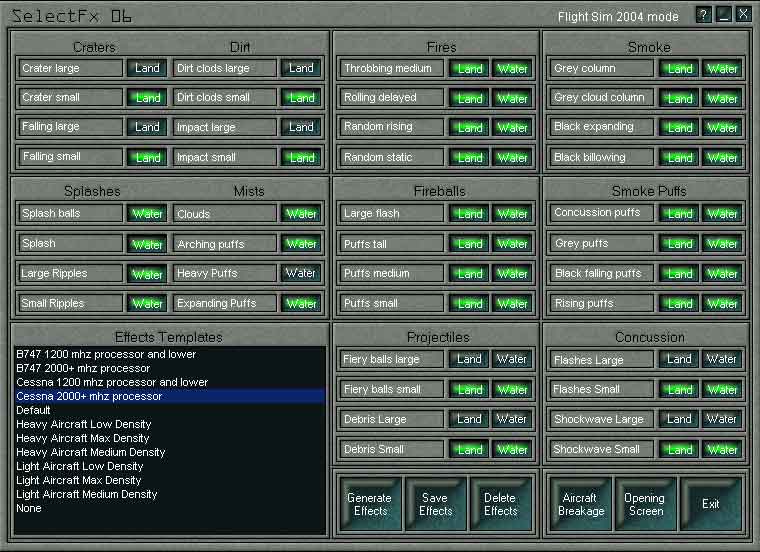The width and height of the screenshot is (760, 552).
Task: Toggle Water for Puffs small fireball
Action: [512, 303]
